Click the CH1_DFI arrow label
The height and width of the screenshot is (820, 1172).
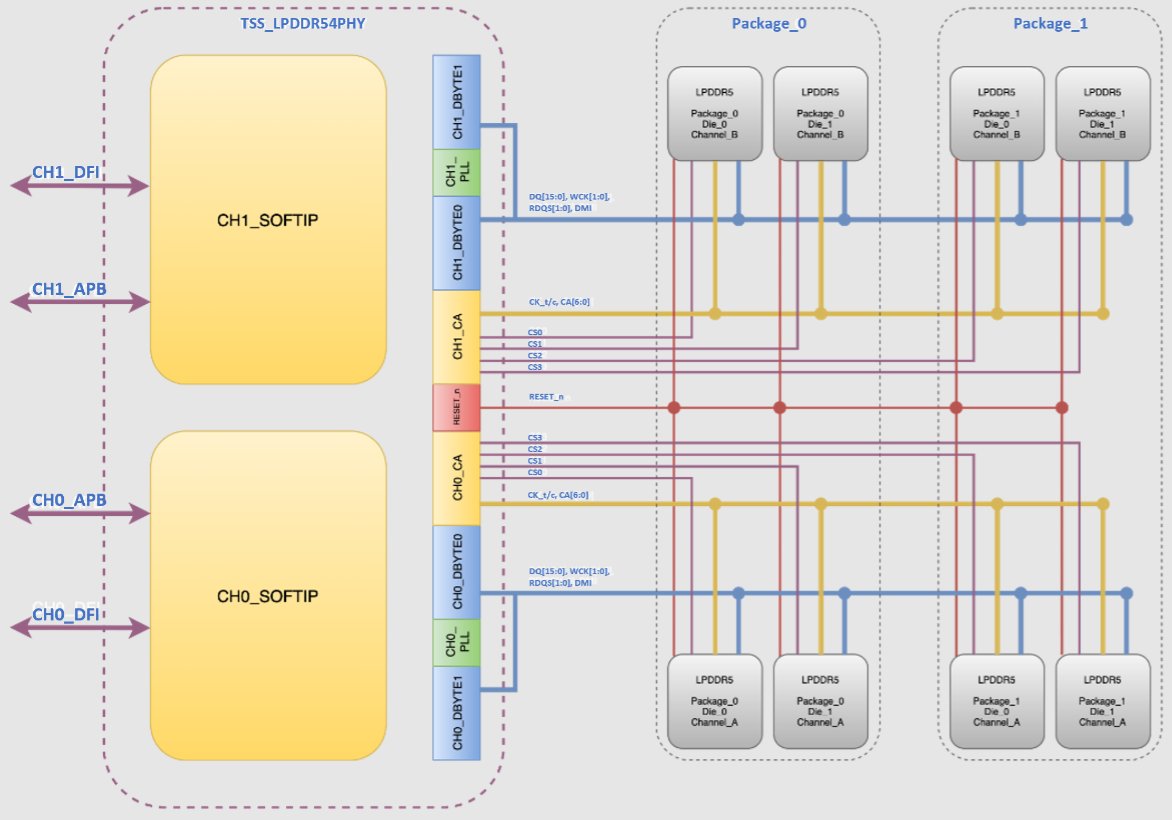coord(66,173)
